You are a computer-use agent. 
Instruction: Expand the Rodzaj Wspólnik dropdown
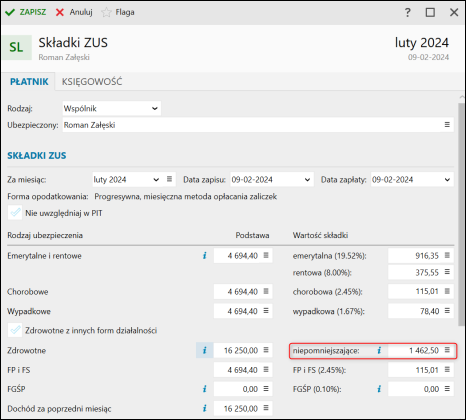point(112,109)
